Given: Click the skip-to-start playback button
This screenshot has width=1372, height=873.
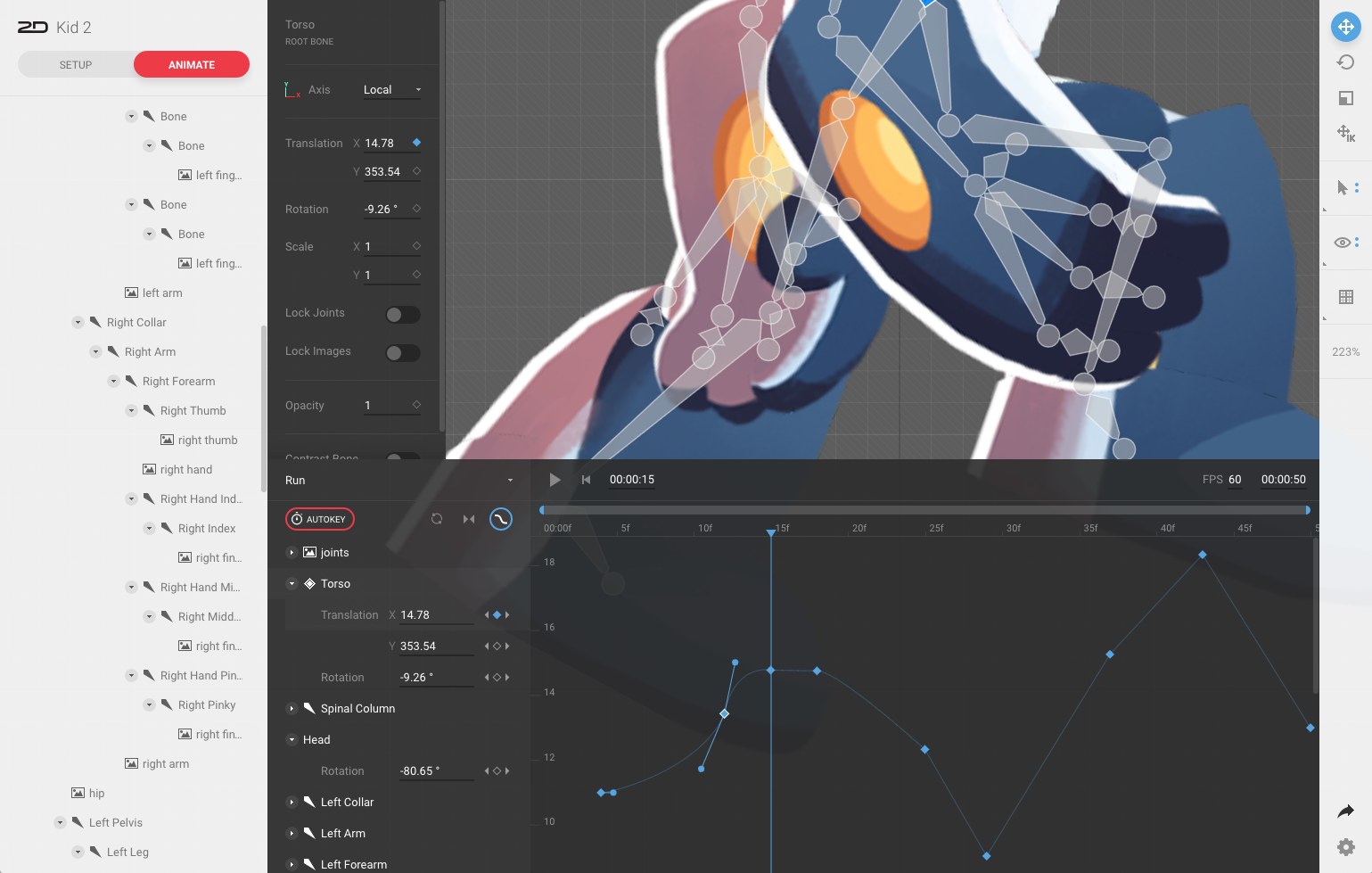Looking at the screenshot, I should coord(586,479).
